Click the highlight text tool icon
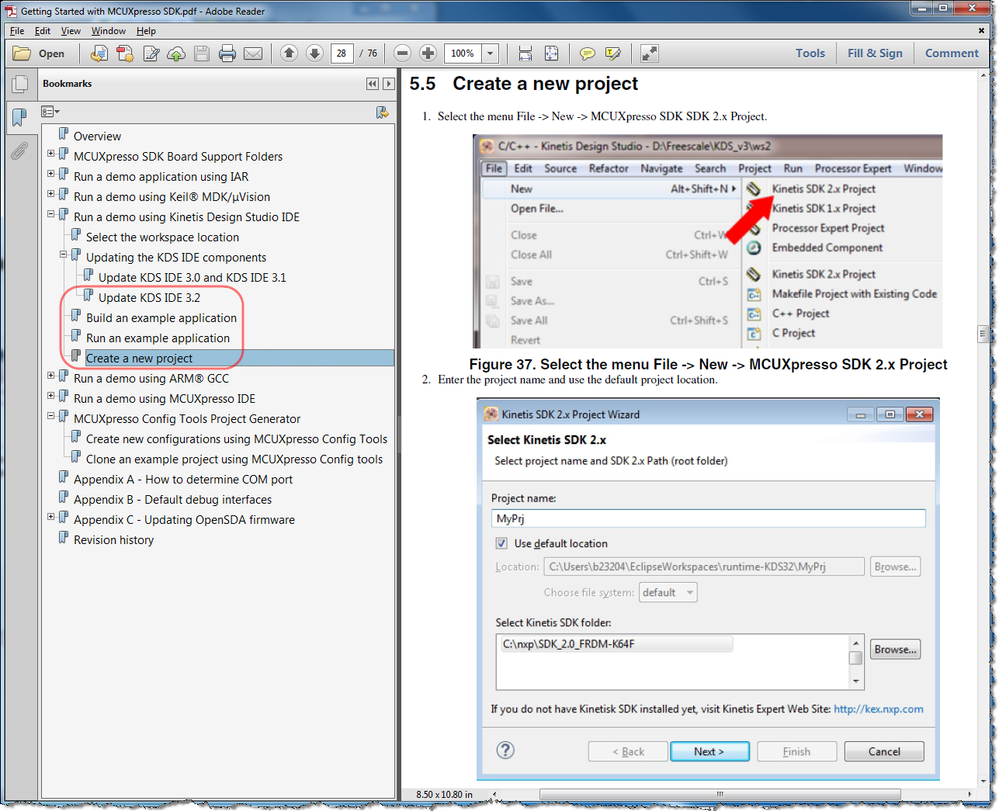 pos(613,54)
